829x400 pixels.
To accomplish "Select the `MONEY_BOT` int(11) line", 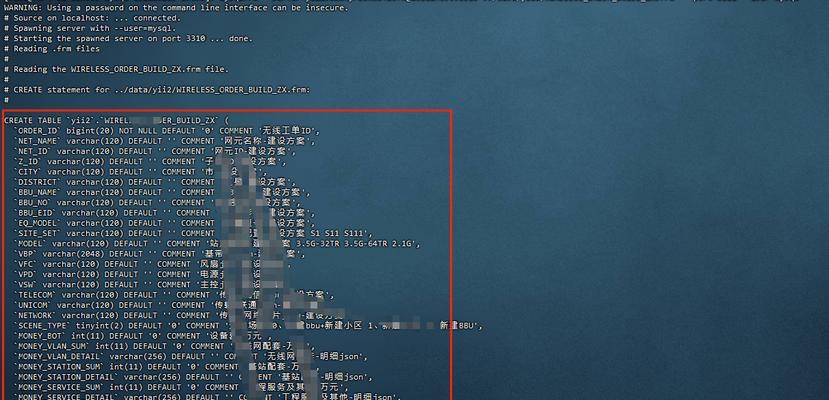I will coord(143,336).
